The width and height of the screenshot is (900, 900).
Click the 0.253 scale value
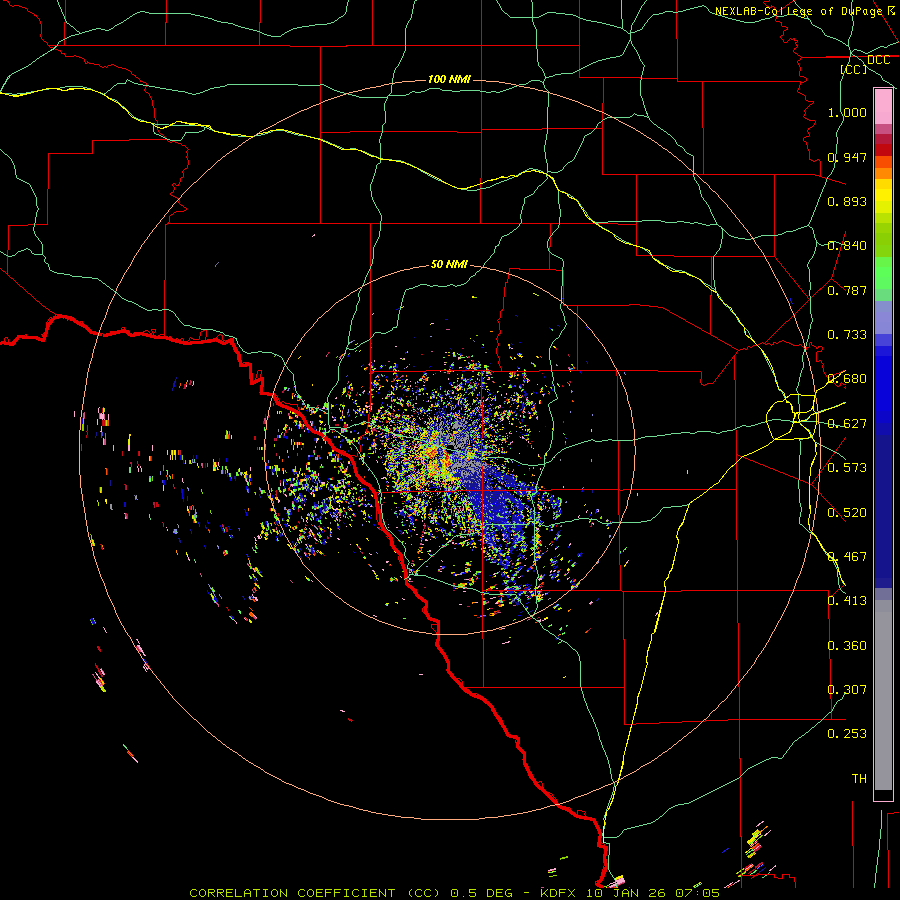point(847,734)
